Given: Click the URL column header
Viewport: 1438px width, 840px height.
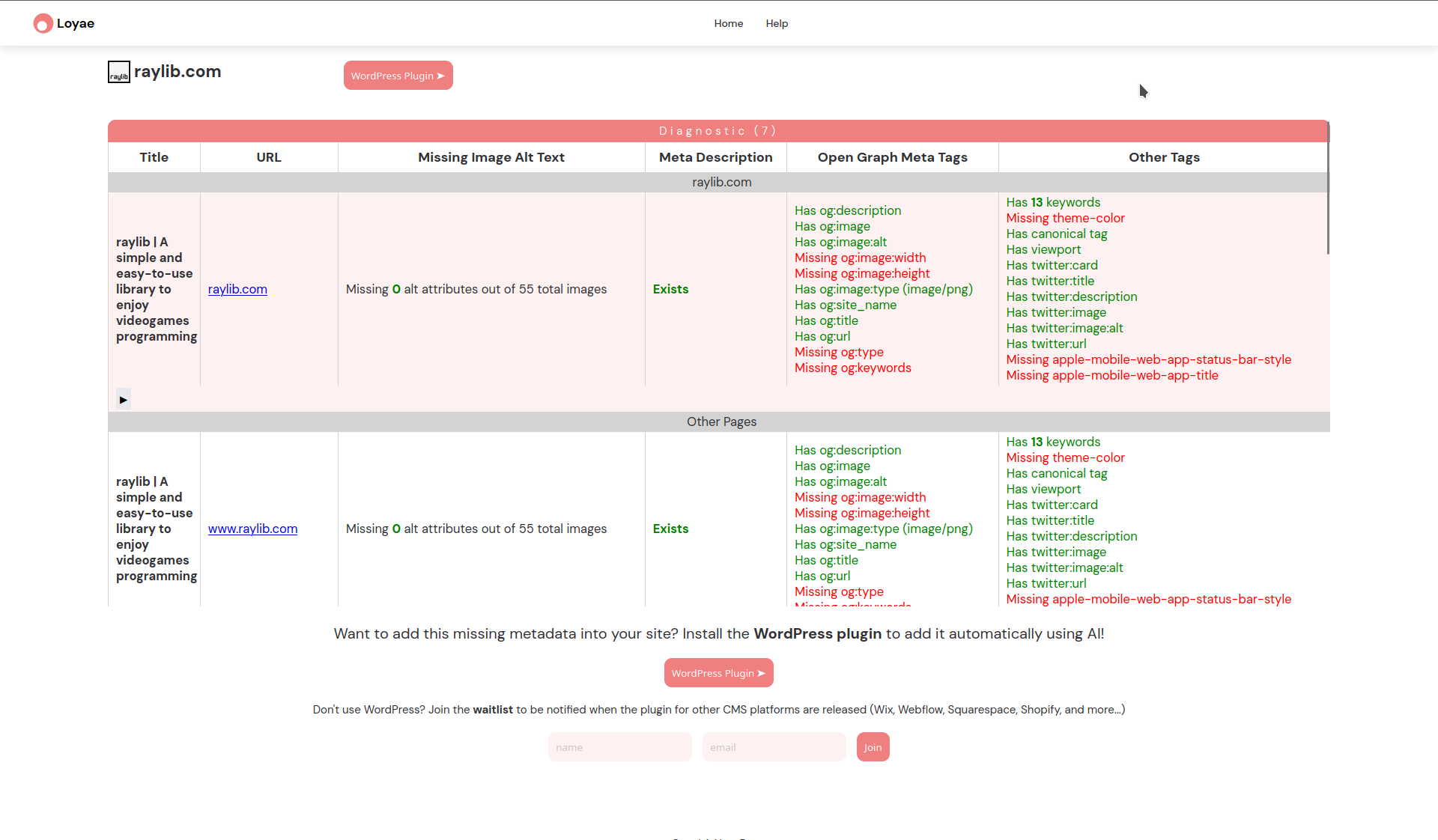Looking at the screenshot, I should (269, 157).
